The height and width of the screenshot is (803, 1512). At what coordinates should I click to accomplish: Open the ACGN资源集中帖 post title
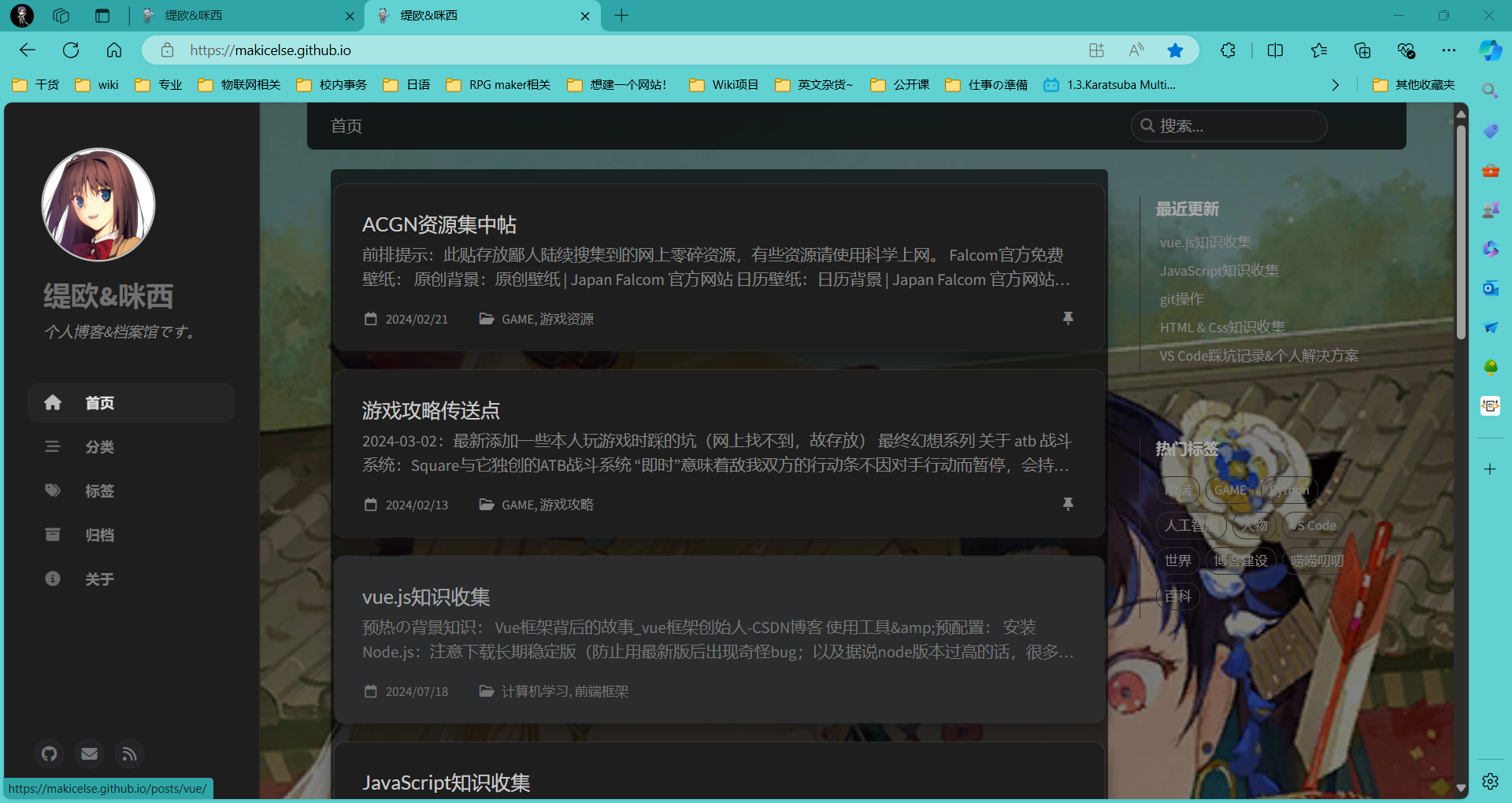(x=439, y=225)
